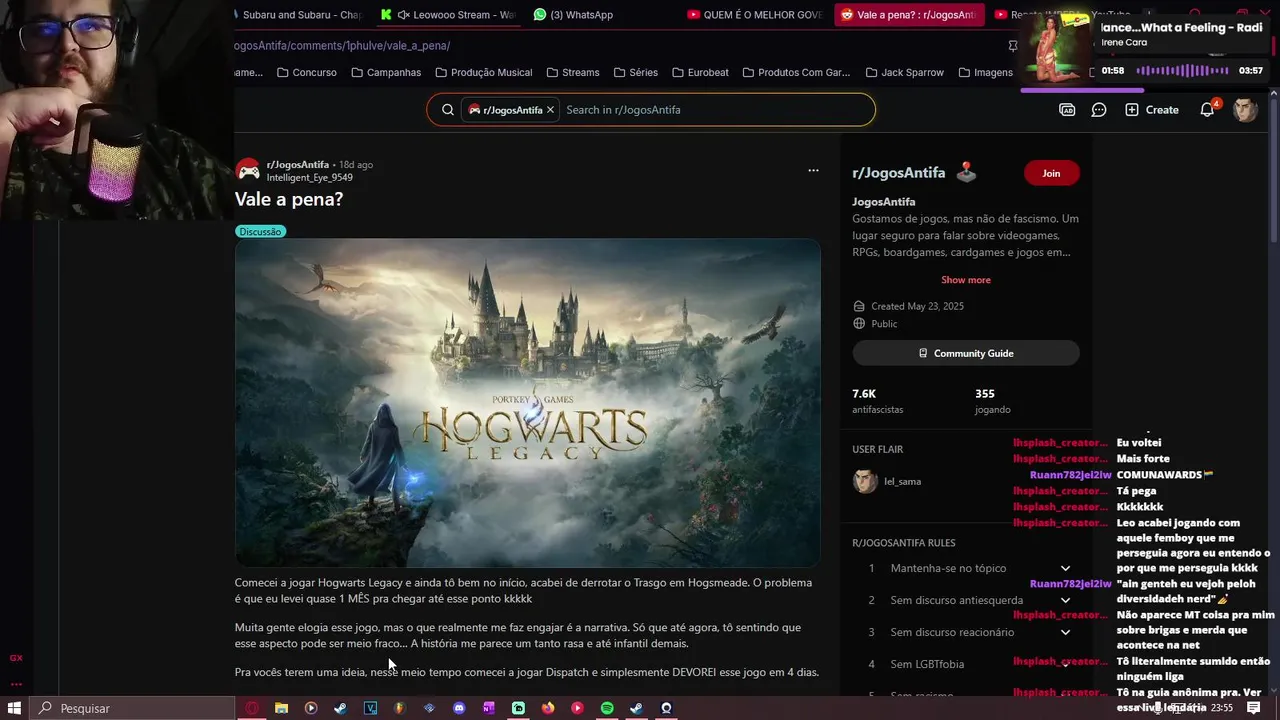Open the Reddit chat icon

pos(1099,110)
